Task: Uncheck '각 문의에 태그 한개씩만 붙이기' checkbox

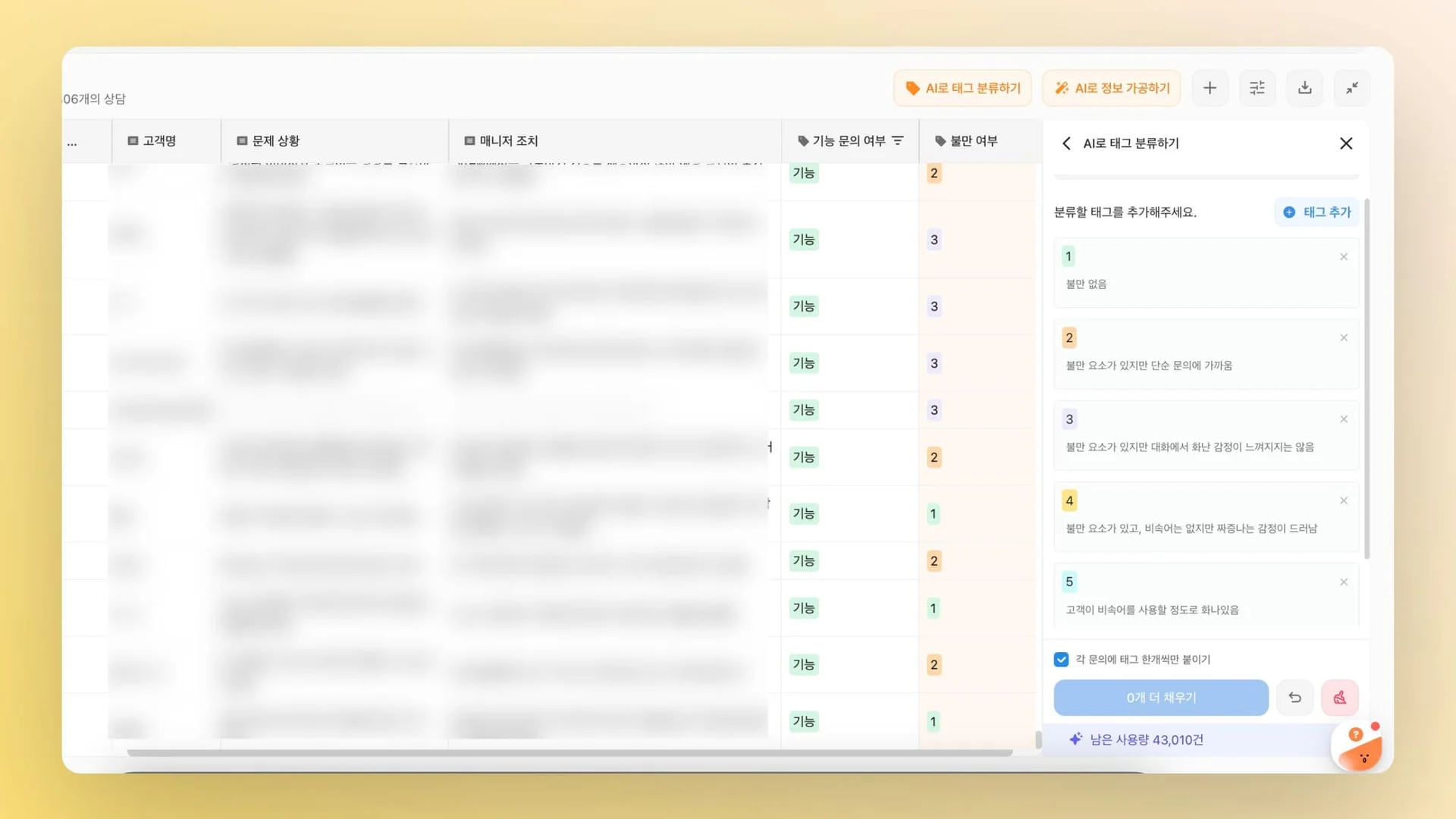Action: point(1061,660)
